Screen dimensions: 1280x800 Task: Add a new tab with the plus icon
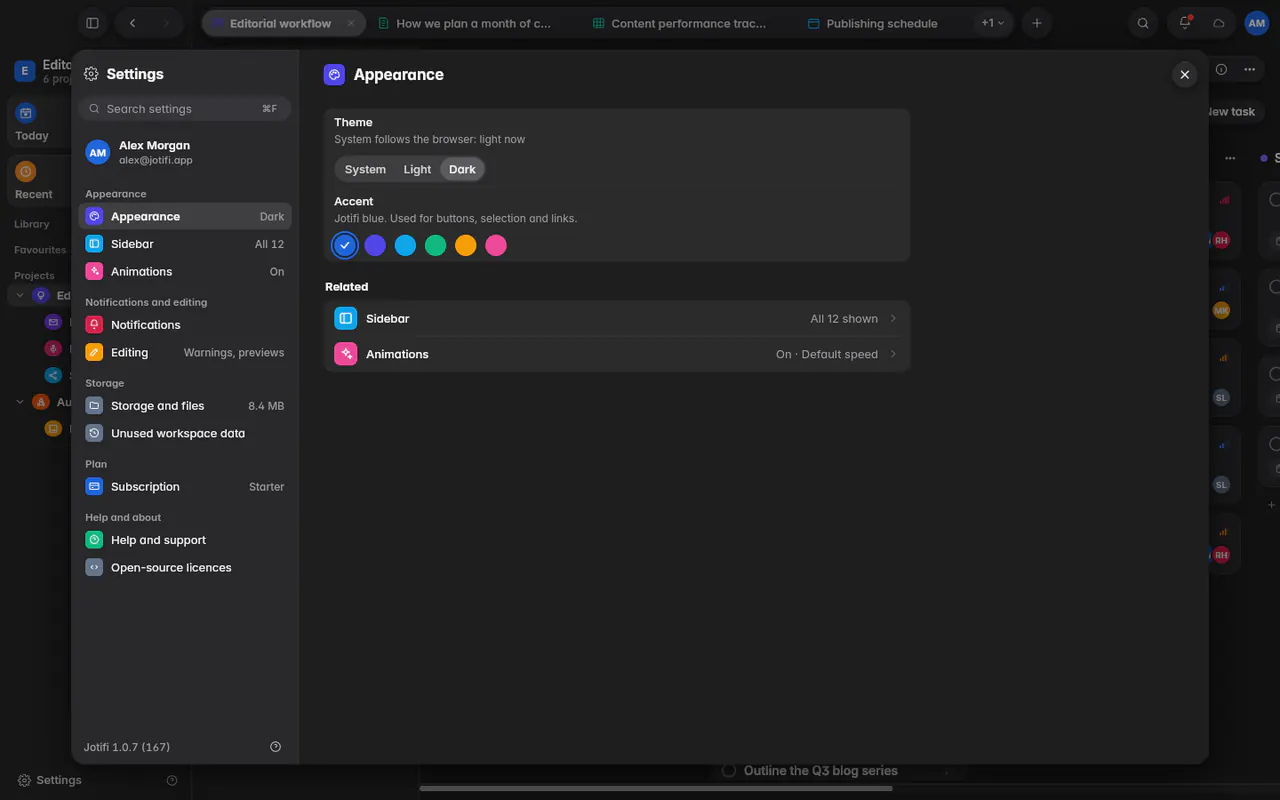[x=1037, y=23]
